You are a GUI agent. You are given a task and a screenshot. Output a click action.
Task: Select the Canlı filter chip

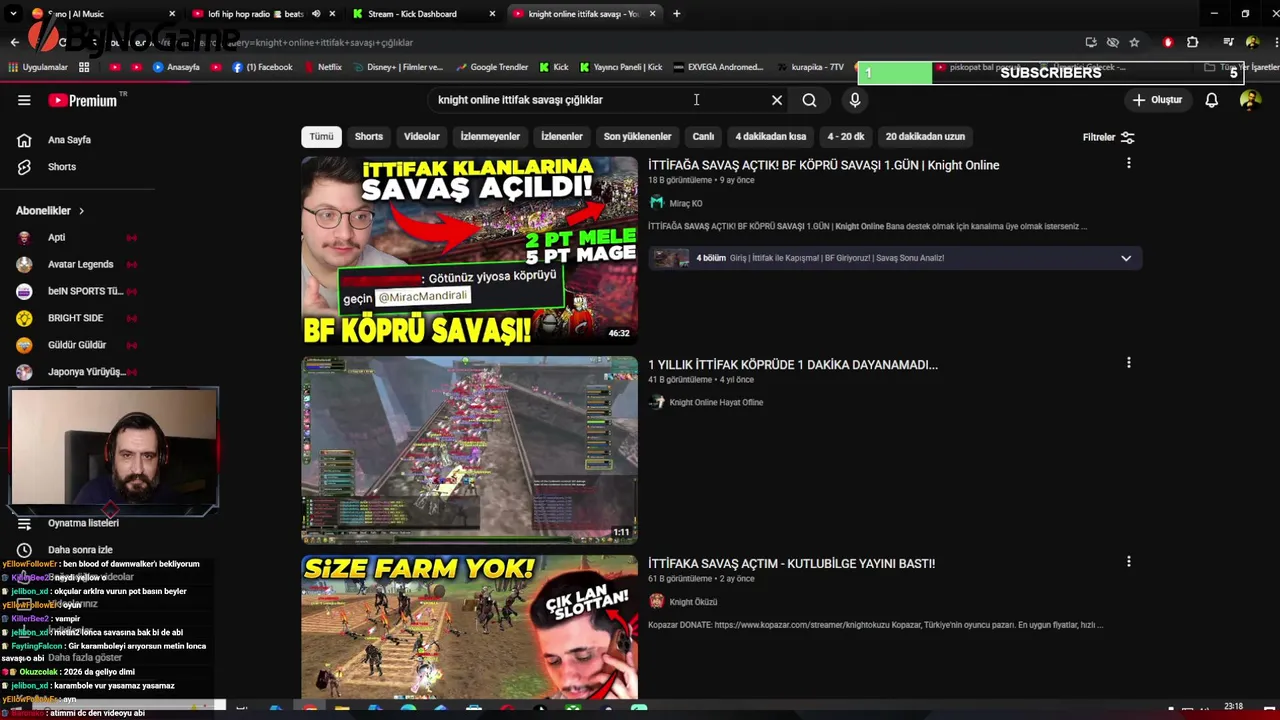703,137
